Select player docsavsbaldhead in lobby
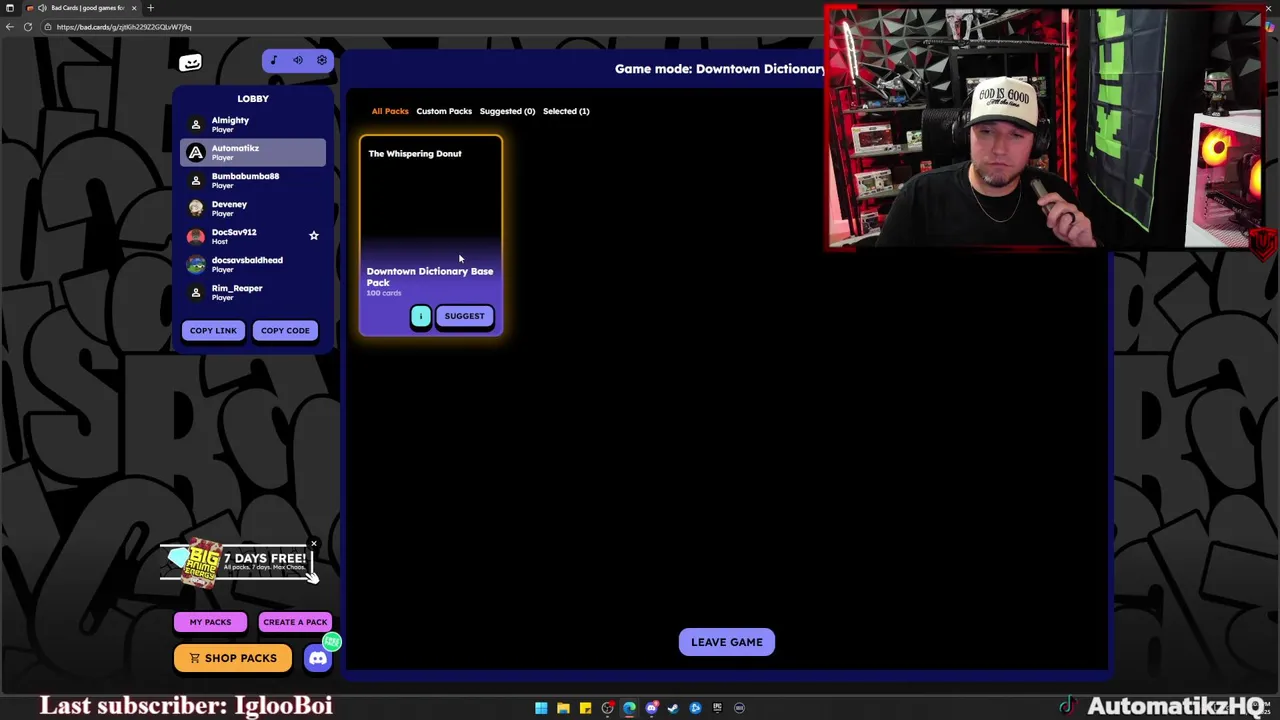This screenshot has width=1280, height=720. (253, 265)
